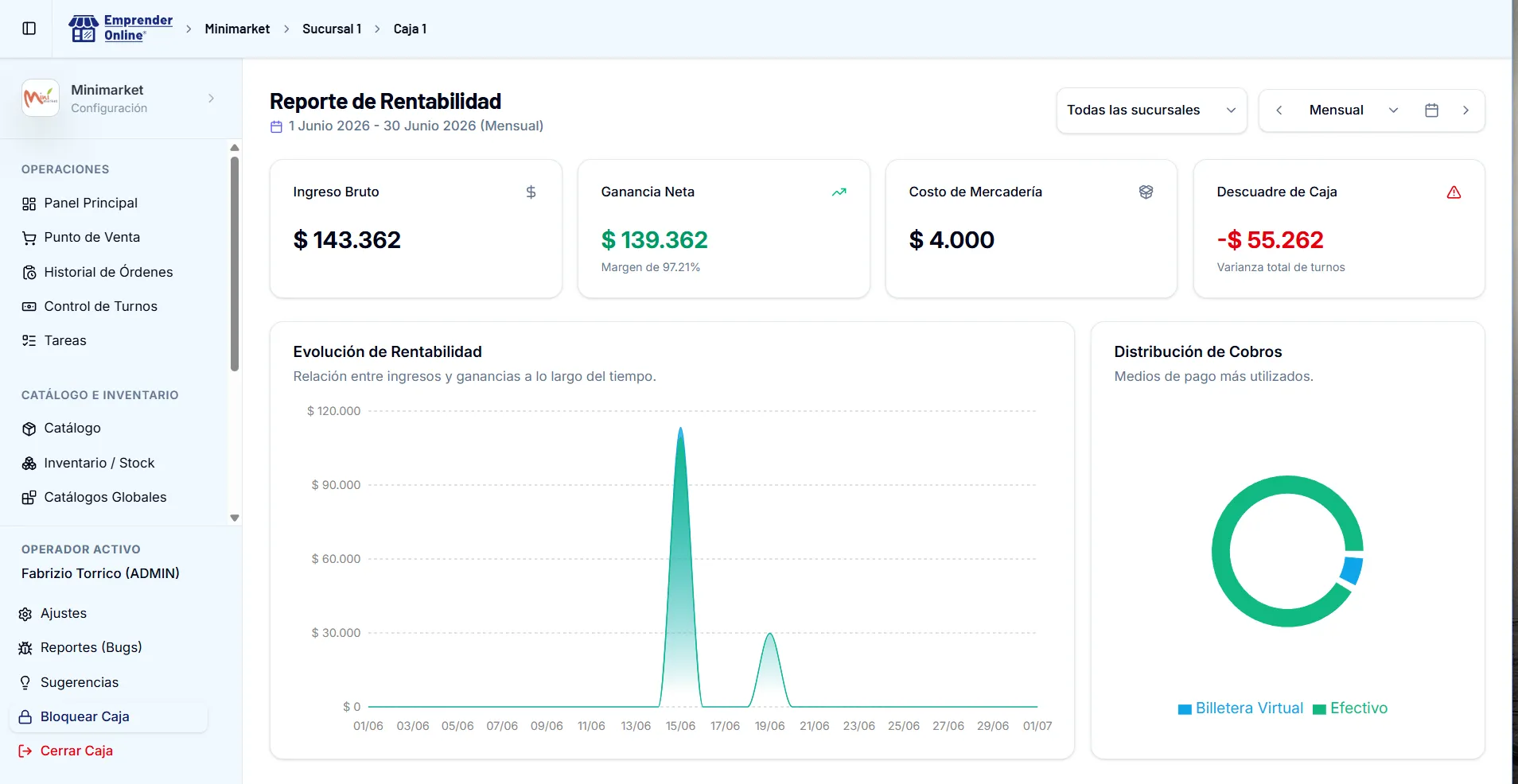This screenshot has height=784, width=1518.
Task: Select Caja 1 in the breadcrumb
Action: coord(410,29)
